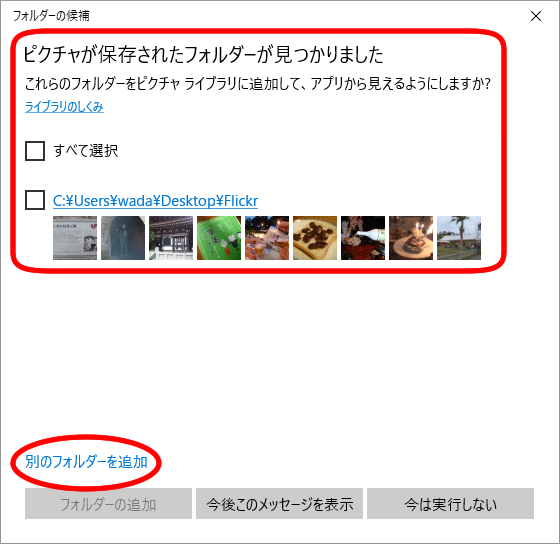The width and height of the screenshot is (560, 544).
Task: Click the temple building thumbnail
Action: pos(171,238)
